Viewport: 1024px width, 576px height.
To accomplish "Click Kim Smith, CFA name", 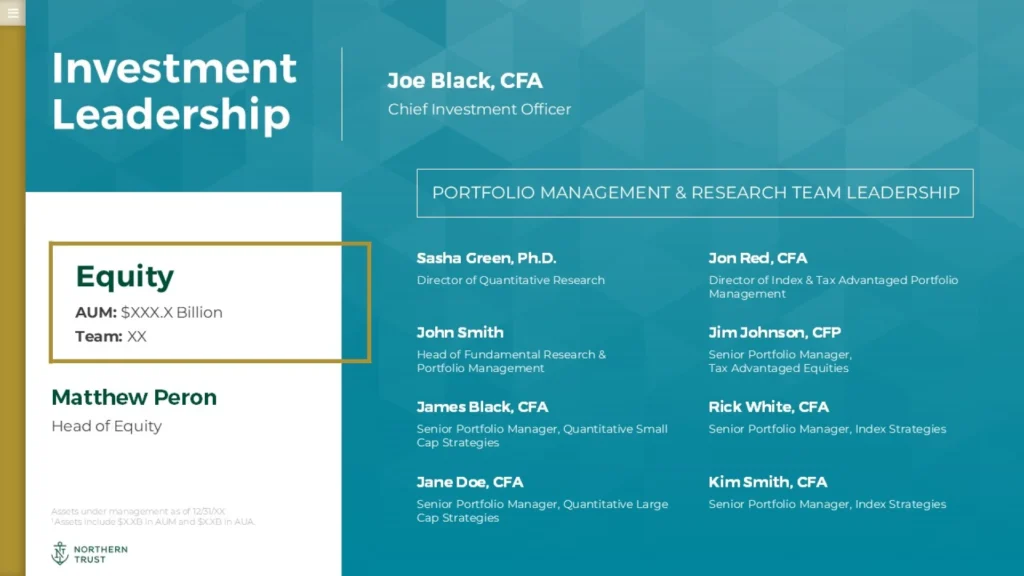I will pyautogui.click(x=767, y=482).
